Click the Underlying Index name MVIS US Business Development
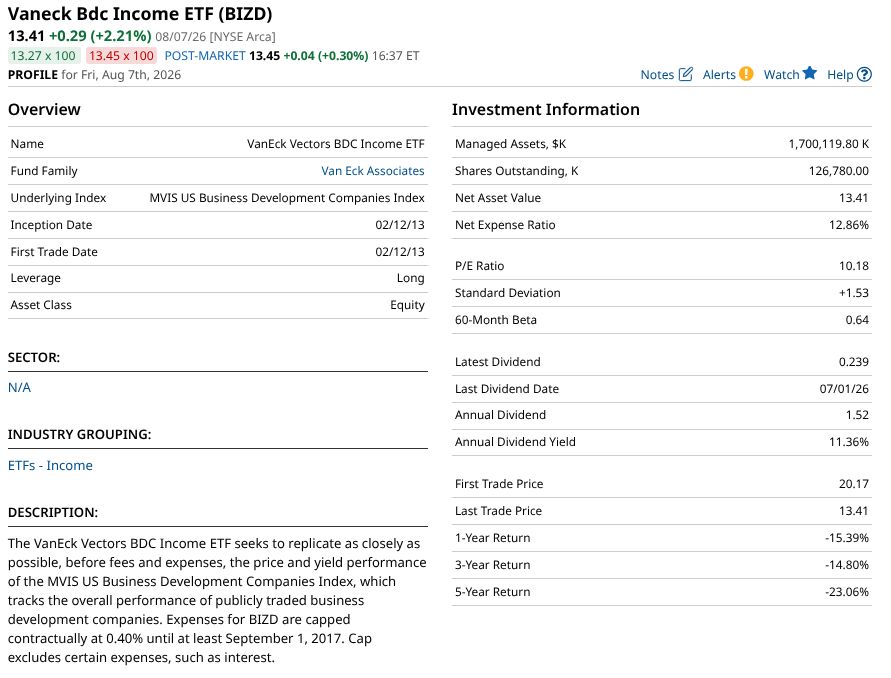891x678 pixels. [286, 198]
